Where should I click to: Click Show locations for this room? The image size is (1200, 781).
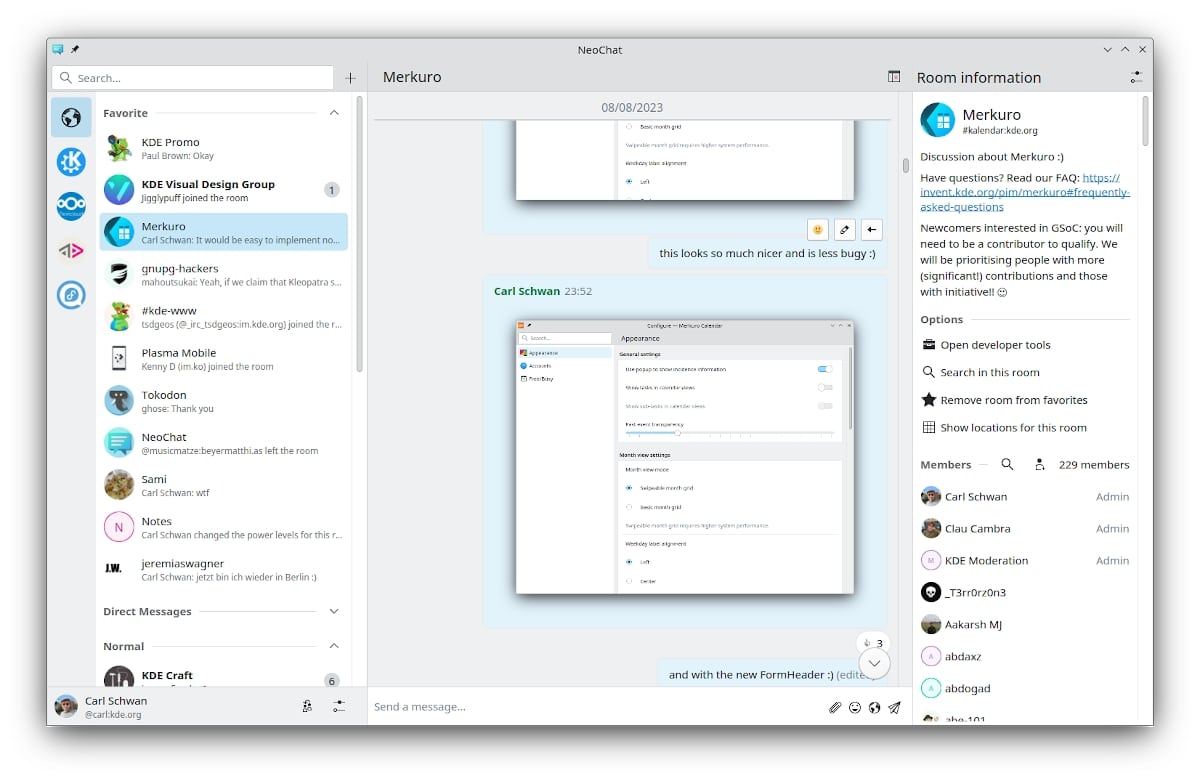pos(1025,427)
